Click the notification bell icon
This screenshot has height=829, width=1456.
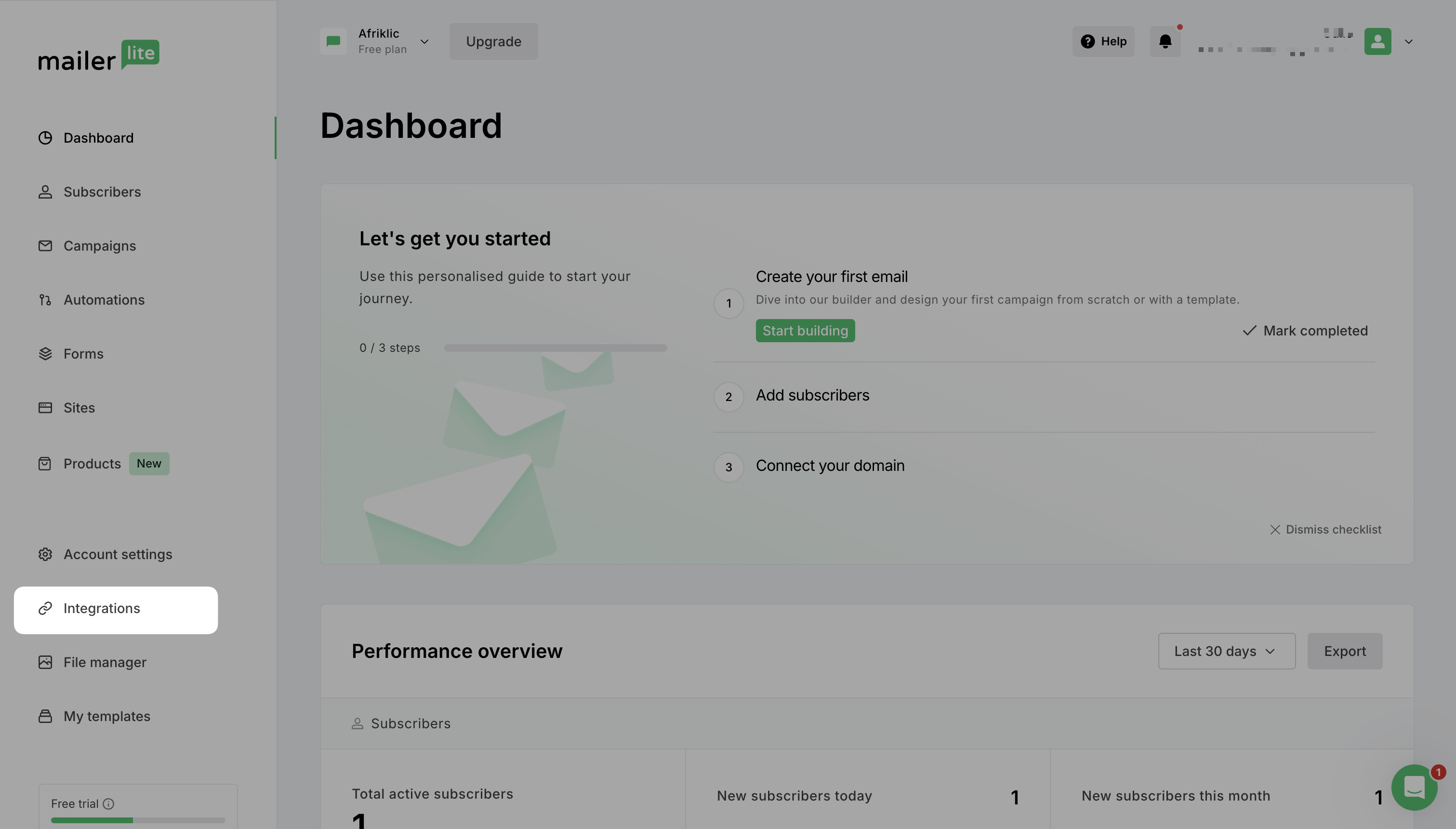pyautogui.click(x=1165, y=41)
